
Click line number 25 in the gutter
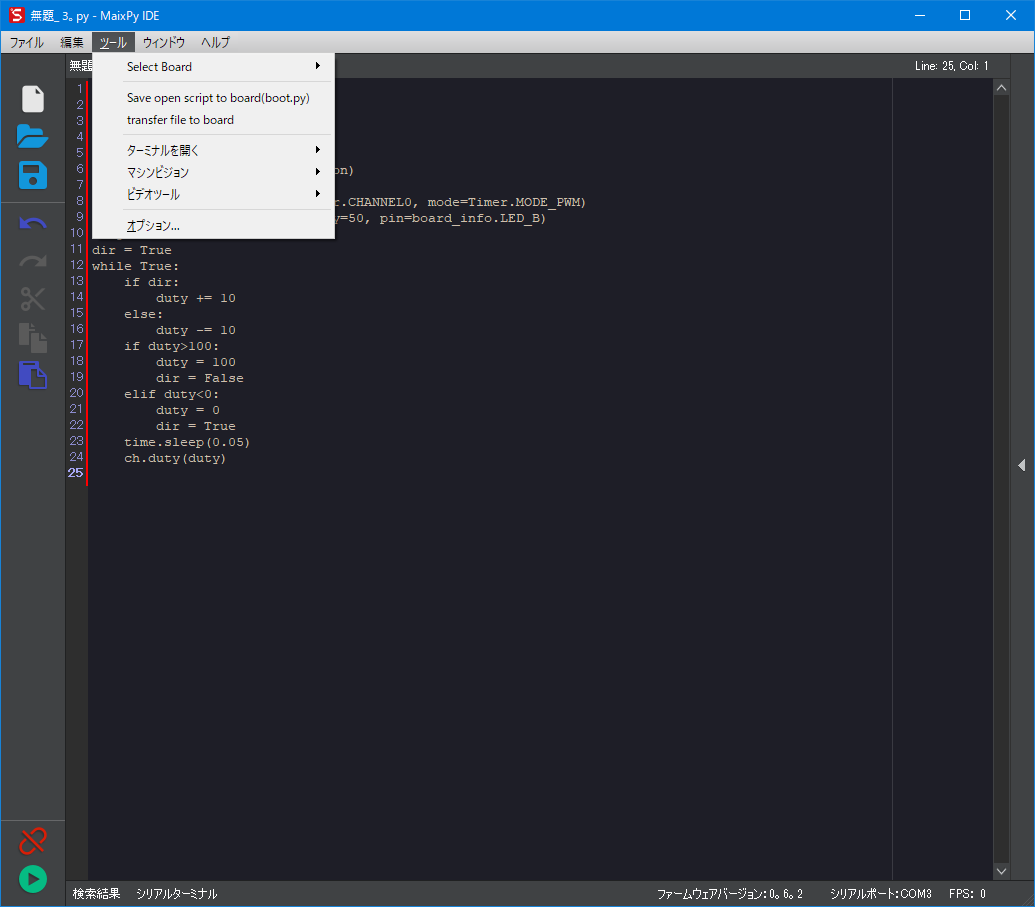tap(75, 473)
